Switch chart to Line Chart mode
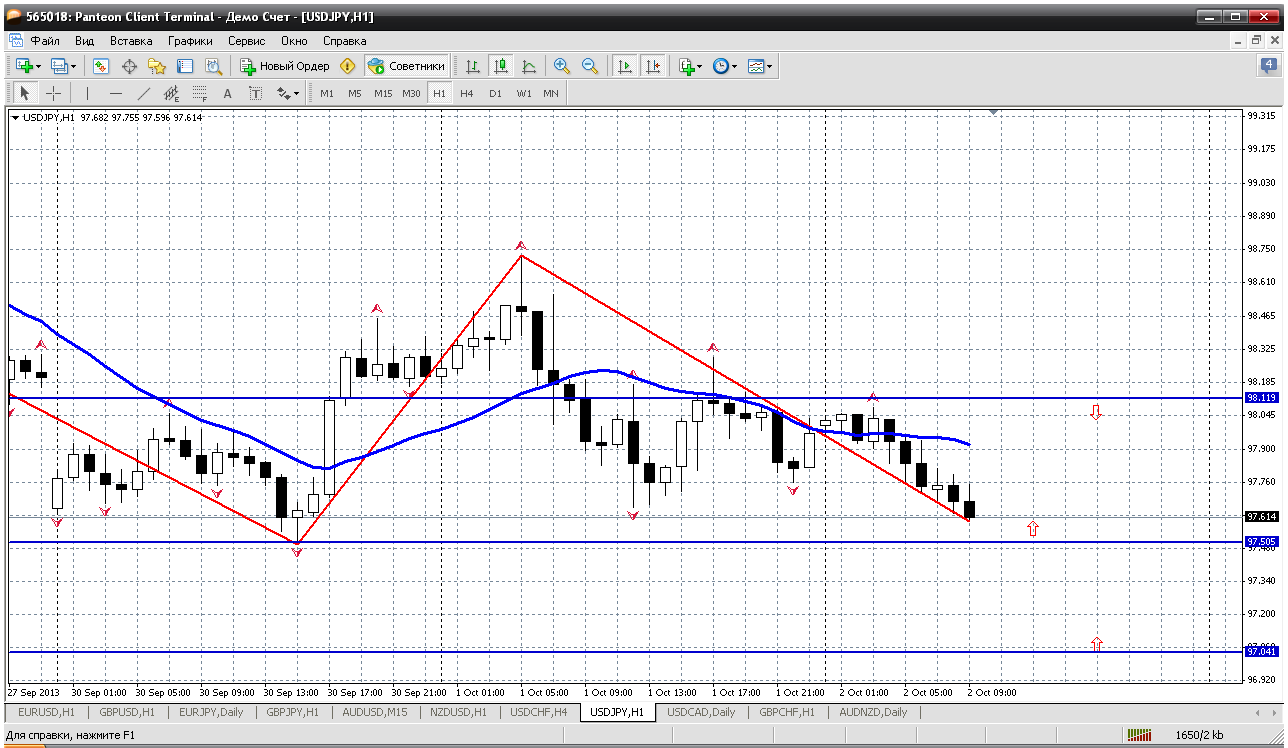The image size is (1288, 748). point(529,66)
